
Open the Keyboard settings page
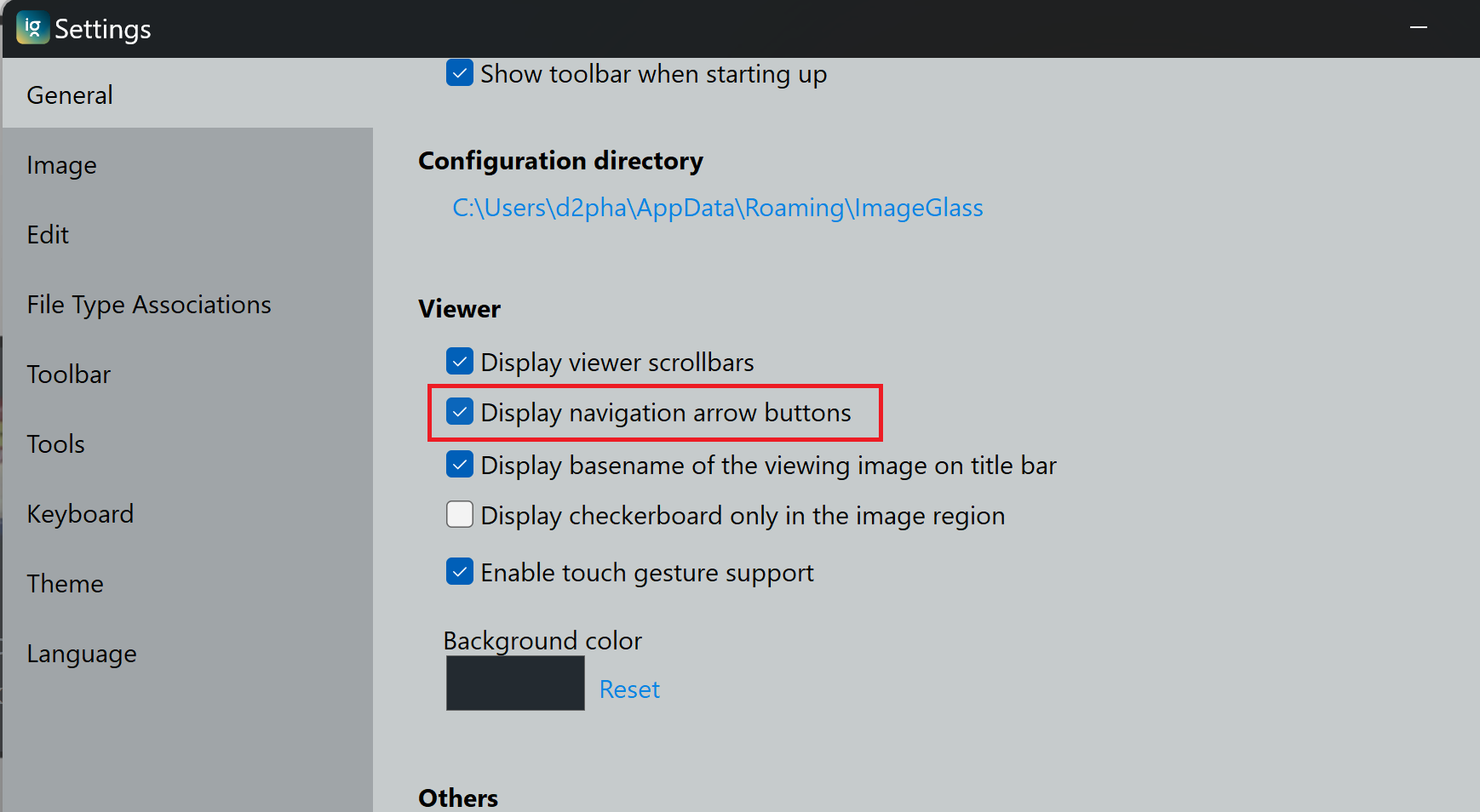(x=80, y=514)
